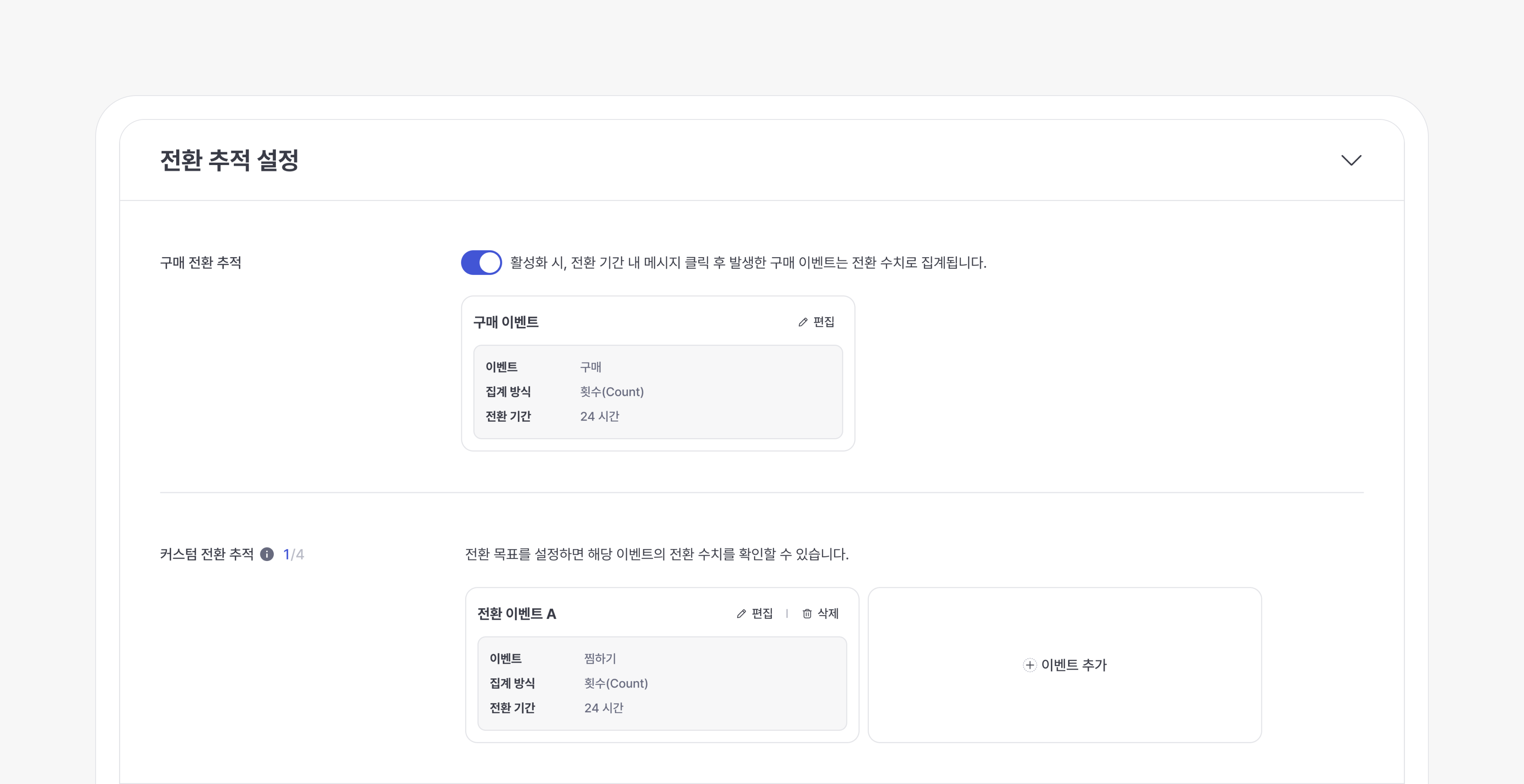Toggle off 구매 전환 추적 switch
Image resolution: width=1524 pixels, height=784 pixels.
point(481,263)
